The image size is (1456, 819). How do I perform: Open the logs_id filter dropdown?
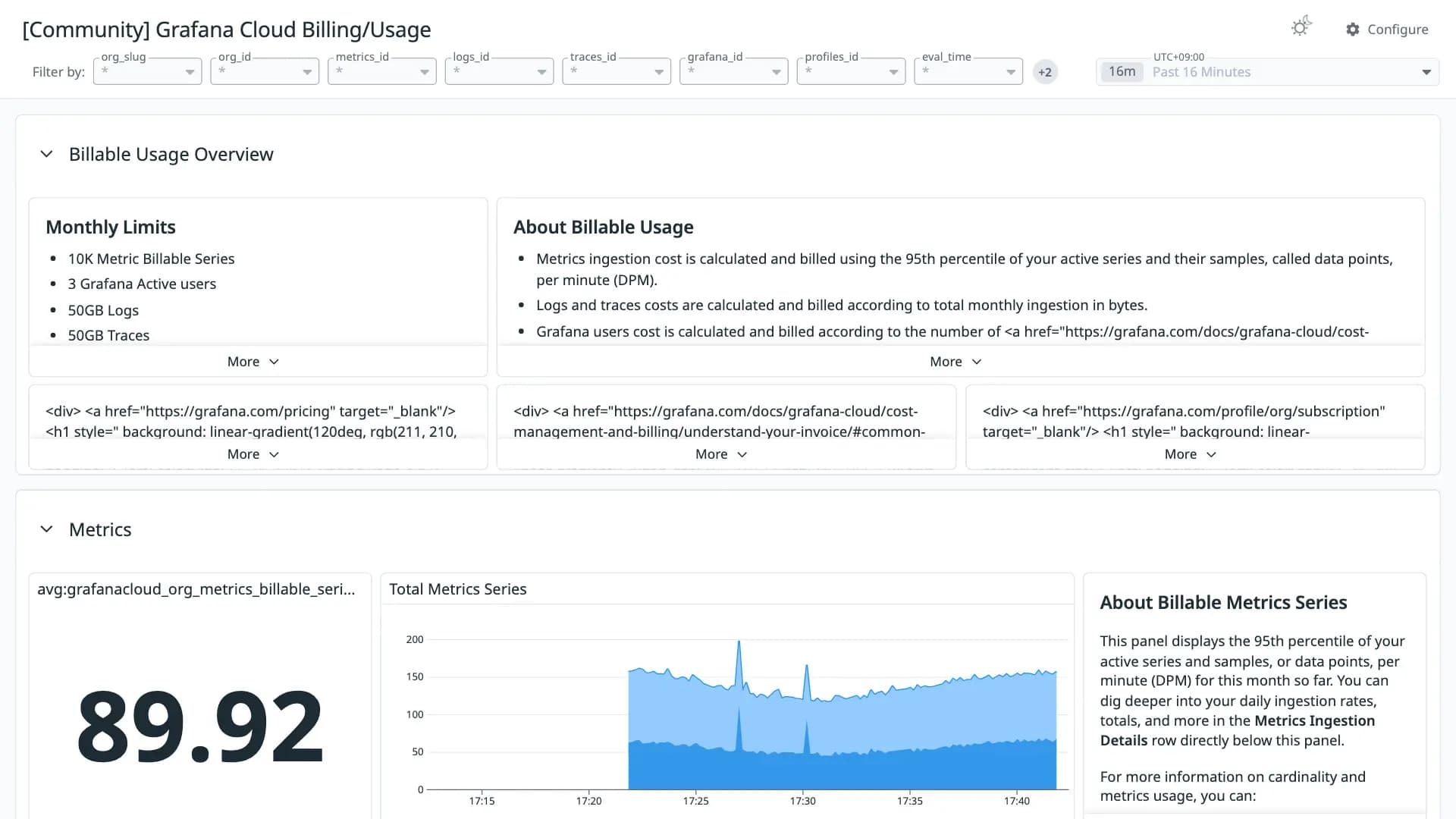(499, 71)
